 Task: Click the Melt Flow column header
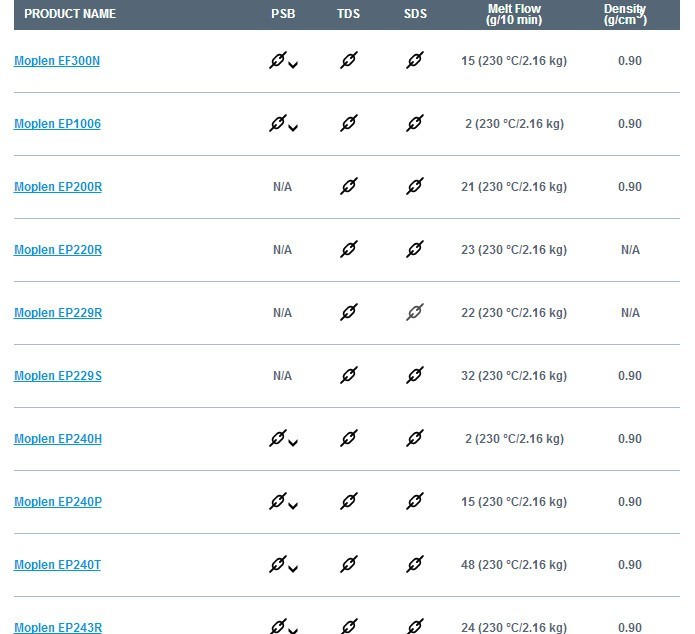click(x=514, y=15)
